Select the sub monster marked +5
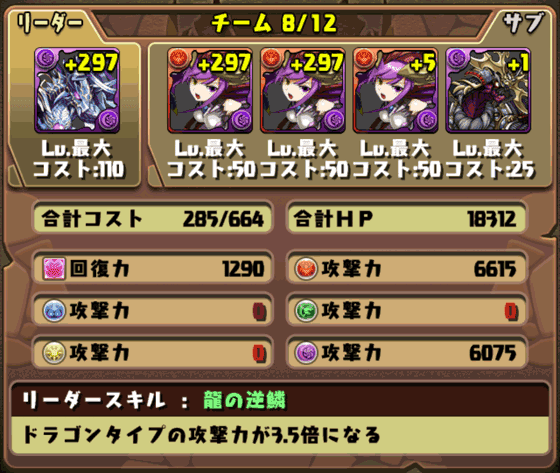 point(395,90)
